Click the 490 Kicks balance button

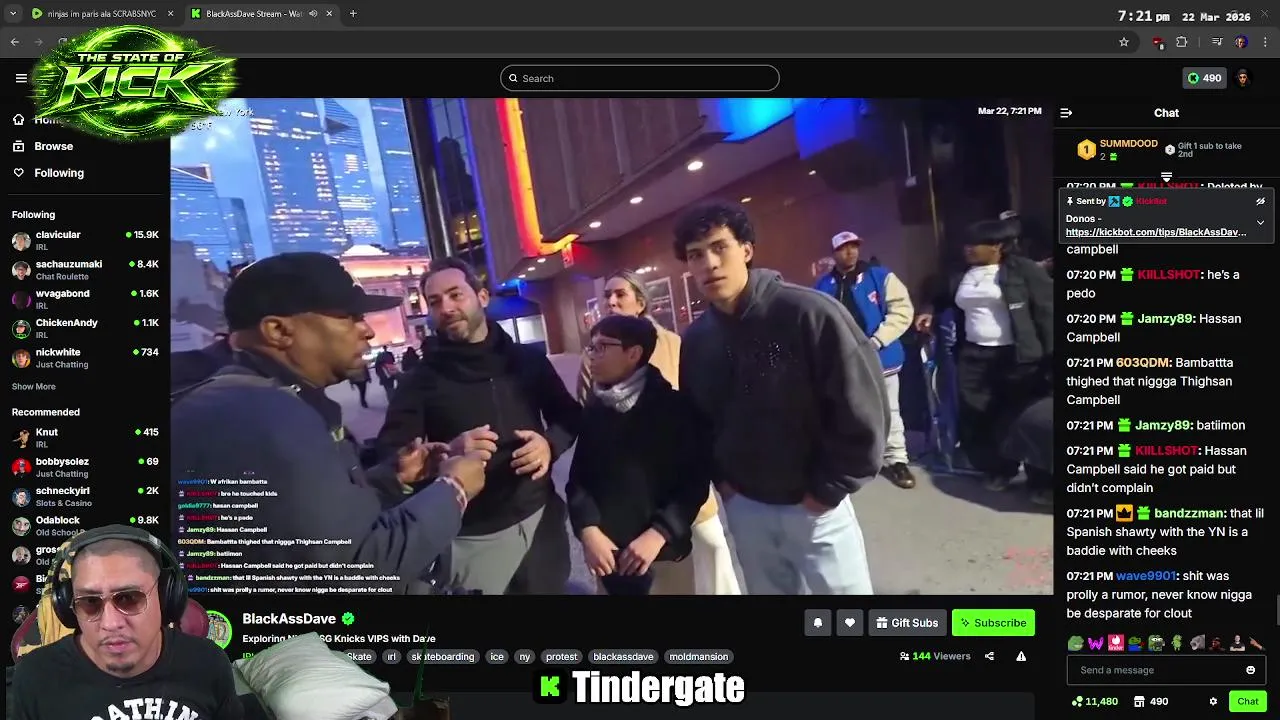click(1204, 78)
